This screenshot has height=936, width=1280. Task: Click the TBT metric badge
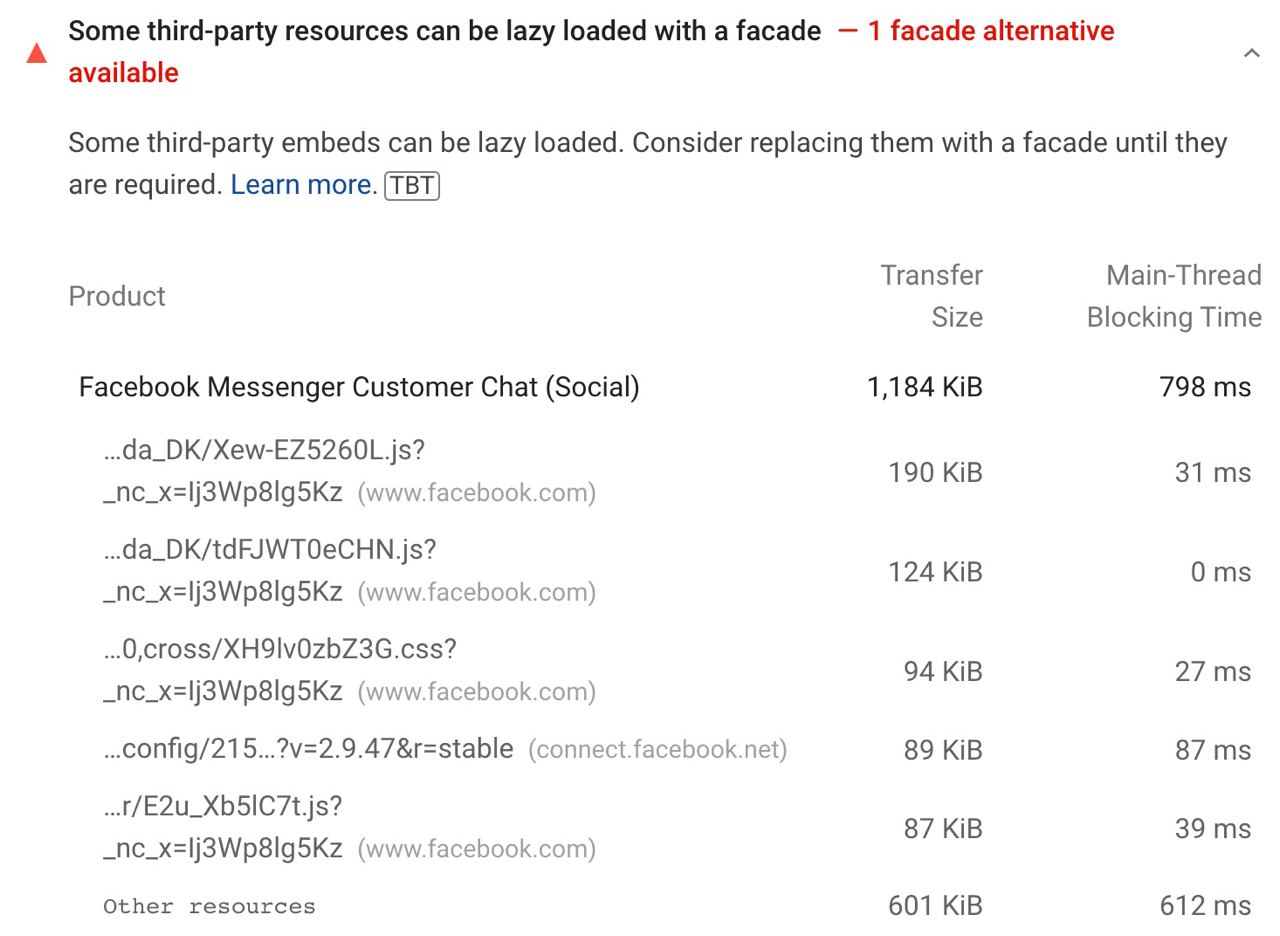(412, 186)
